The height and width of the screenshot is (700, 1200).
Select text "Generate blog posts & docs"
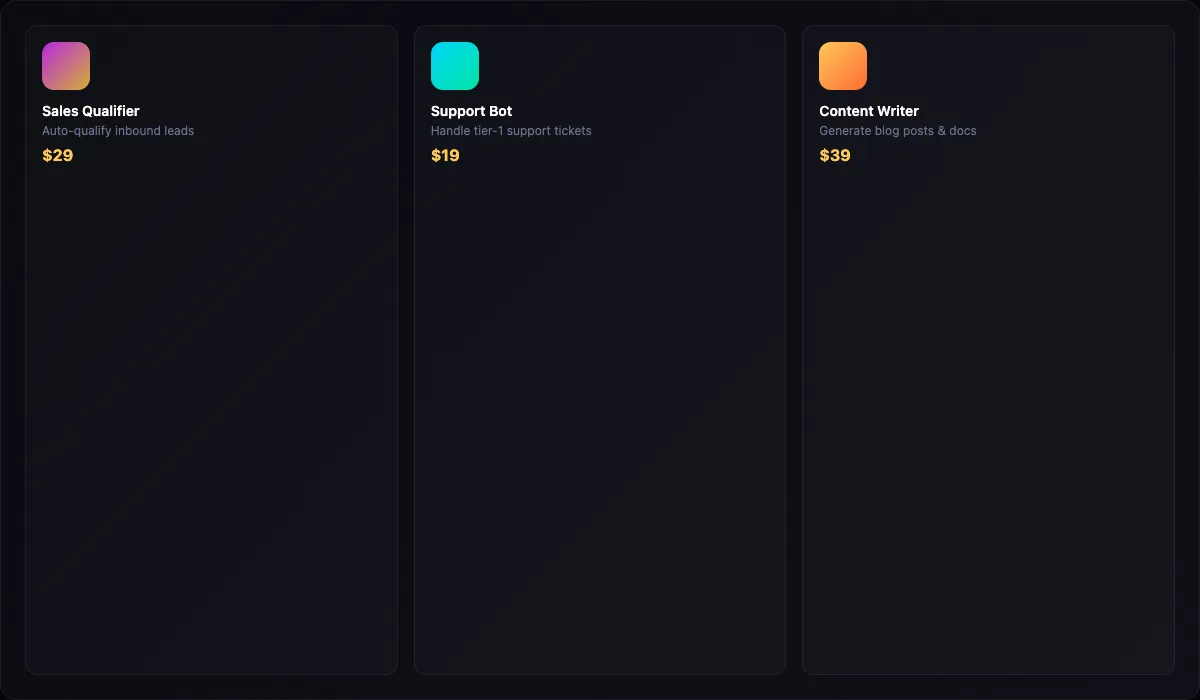point(898,131)
